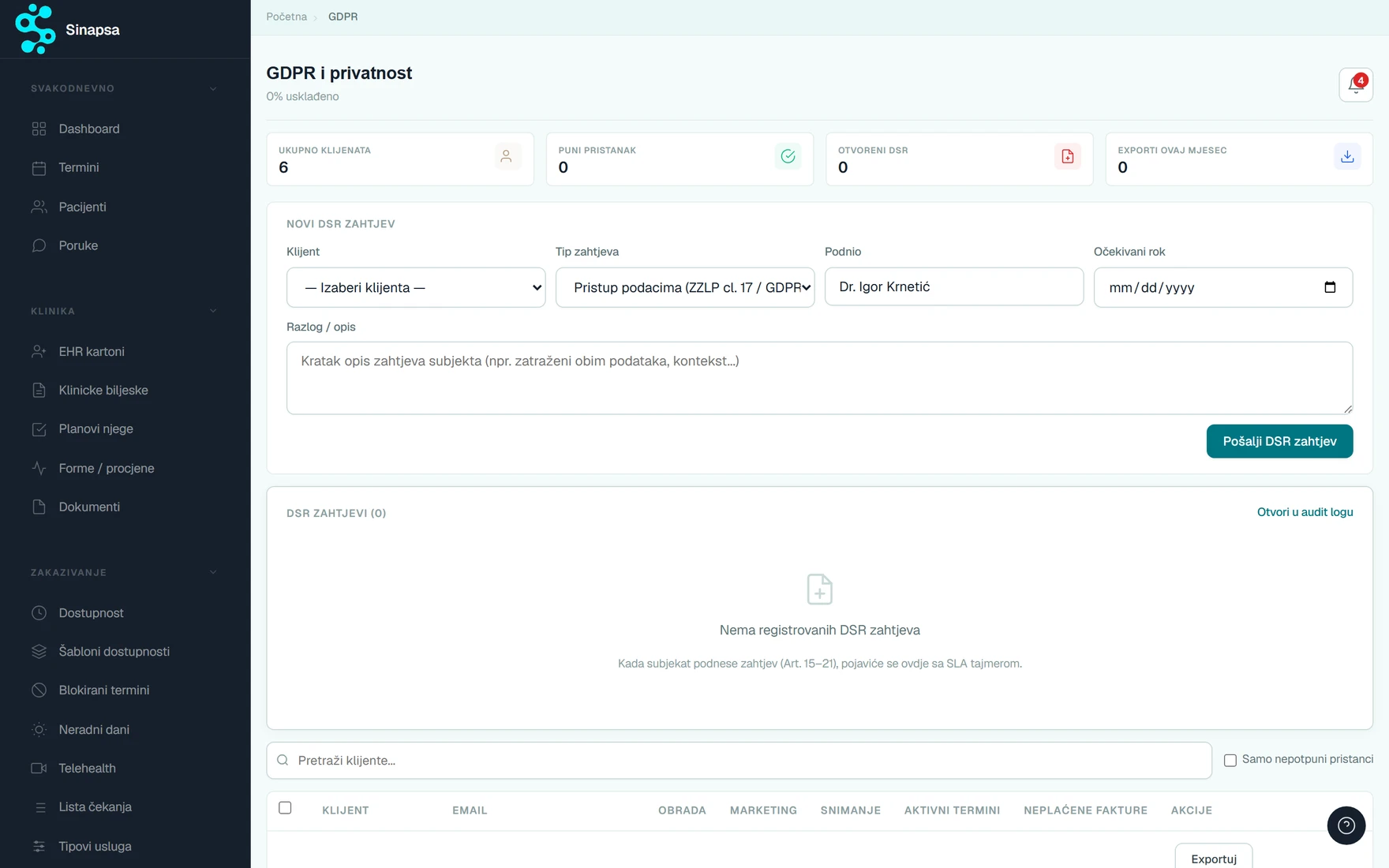Open the calendar picker in Očekivani rok
This screenshot has height=868, width=1389.
[x=1330, y=287]
